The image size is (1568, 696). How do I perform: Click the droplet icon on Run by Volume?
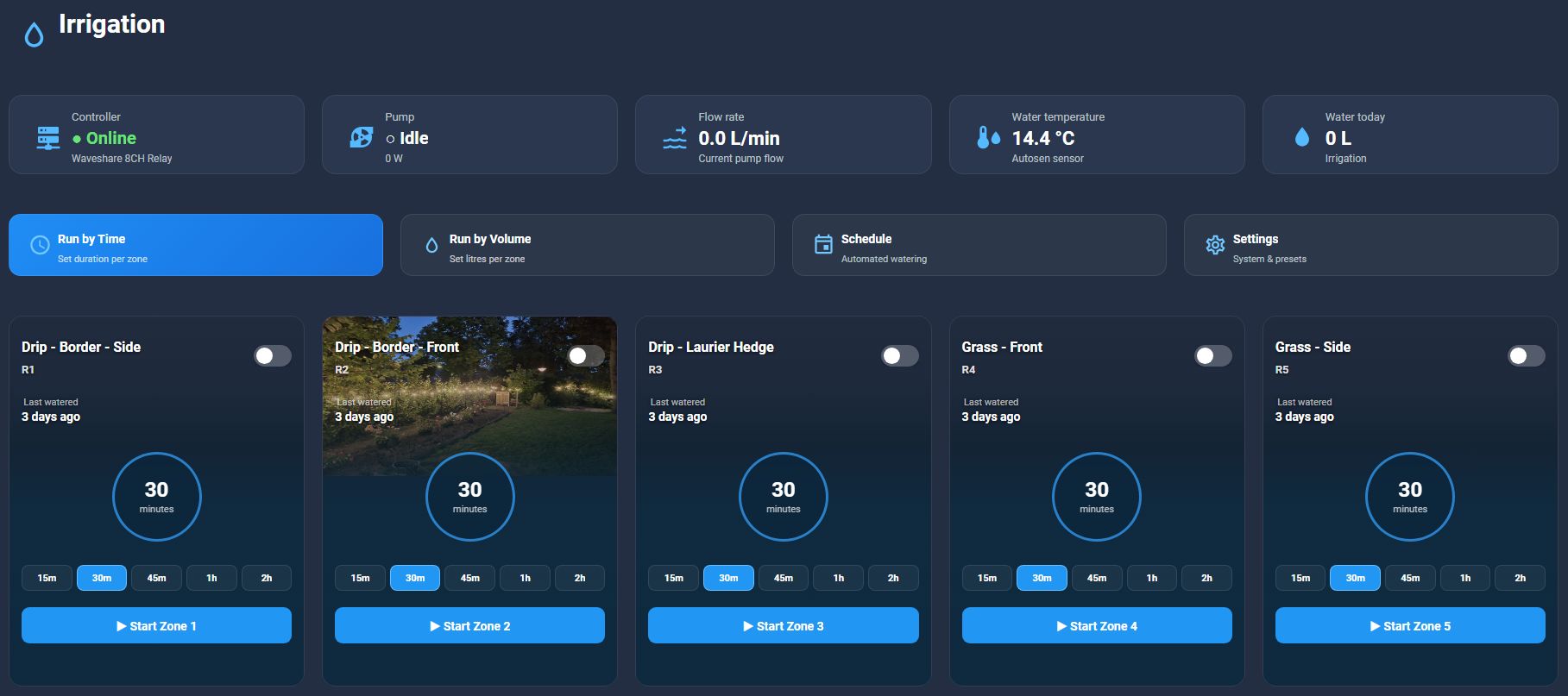[x=431, y=245]
